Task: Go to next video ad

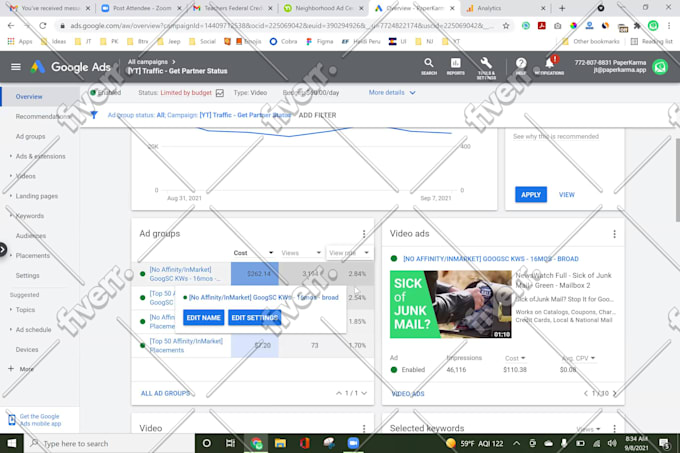Action: 615,394
